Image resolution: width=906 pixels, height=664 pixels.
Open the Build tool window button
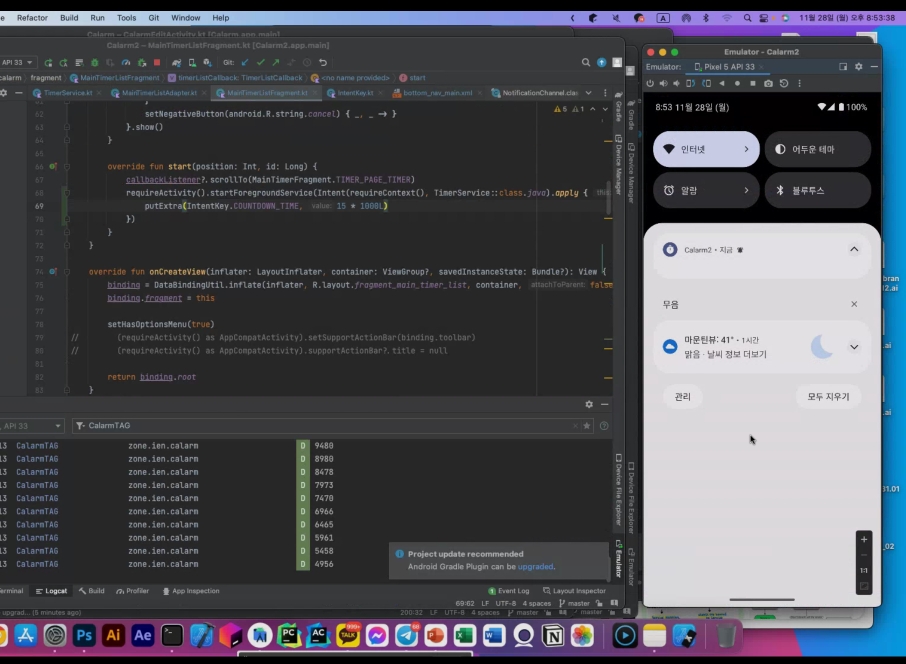pos(91,591)
